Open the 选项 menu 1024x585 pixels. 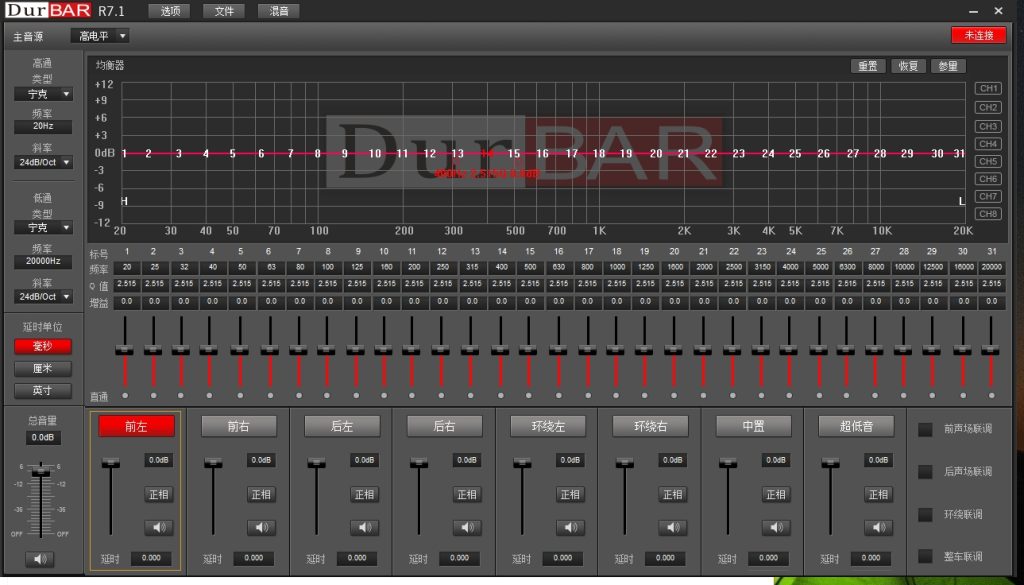[x=170, y=11]
